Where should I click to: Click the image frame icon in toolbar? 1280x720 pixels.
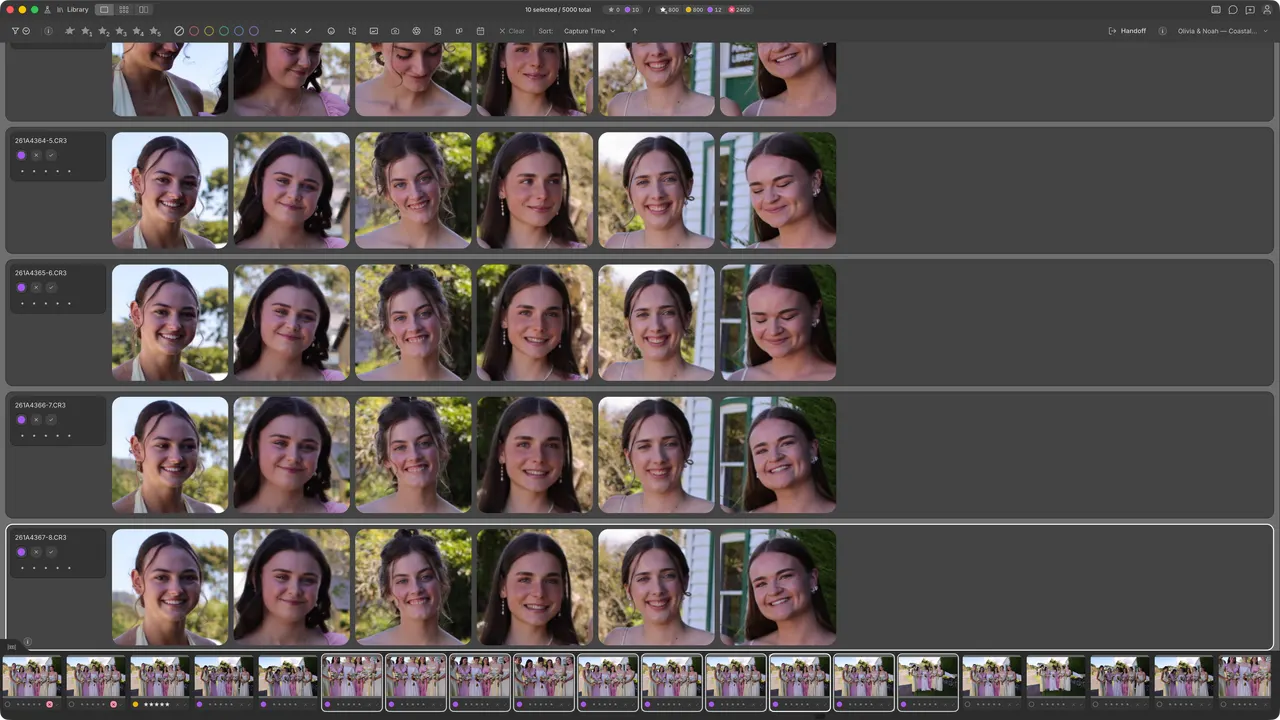374,31
